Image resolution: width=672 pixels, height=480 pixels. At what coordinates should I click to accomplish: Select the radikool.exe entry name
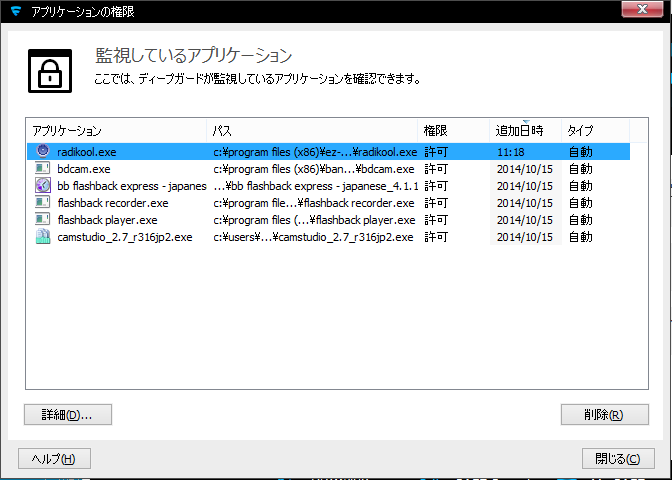(x=87, y=152)
